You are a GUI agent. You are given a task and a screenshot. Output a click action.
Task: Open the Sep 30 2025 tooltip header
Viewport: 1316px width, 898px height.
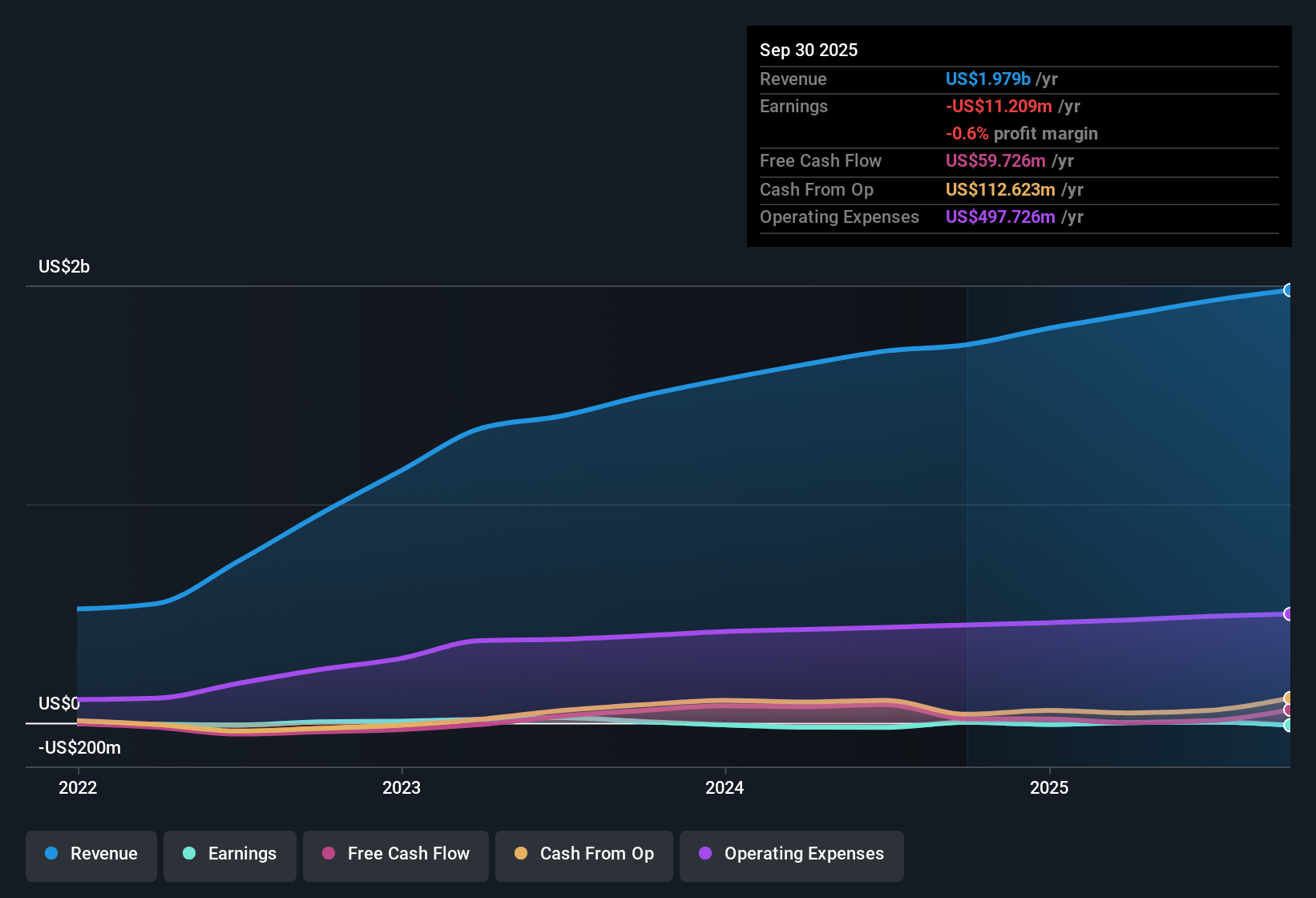click(809, 50)
